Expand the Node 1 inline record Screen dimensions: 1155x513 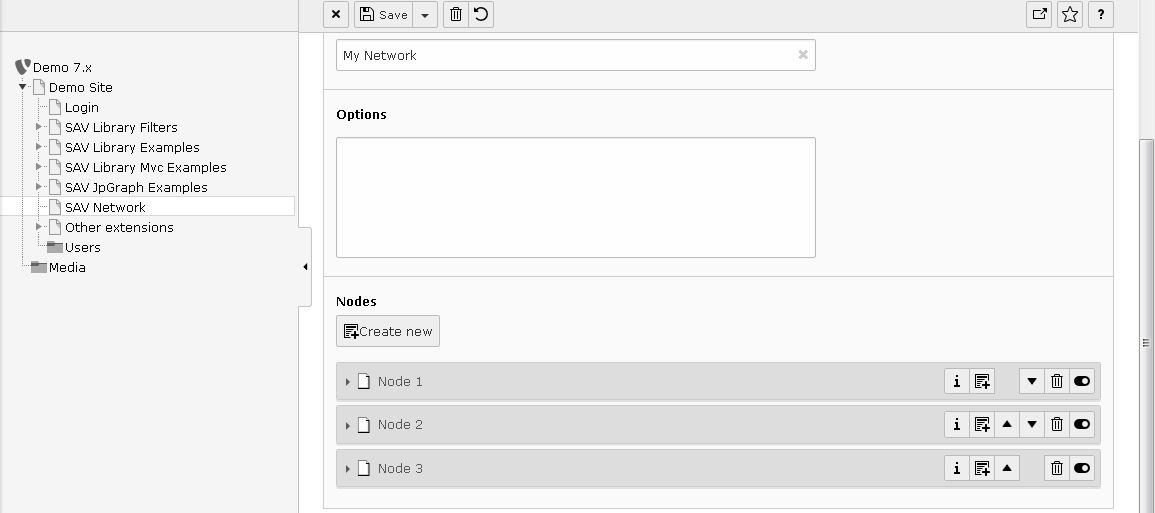pos(348,382)
